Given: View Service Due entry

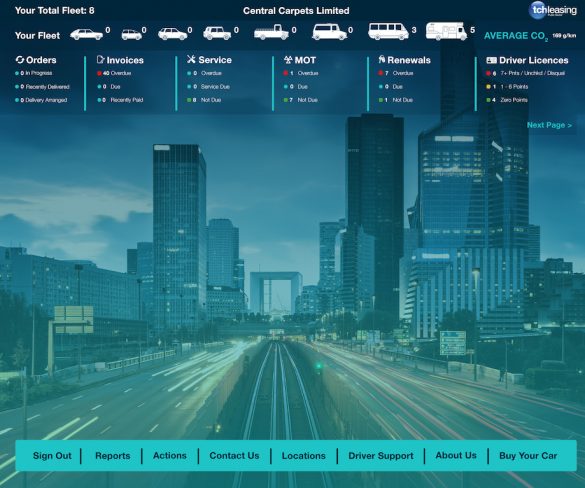Looking at the screenshot, I should point(209,87).
